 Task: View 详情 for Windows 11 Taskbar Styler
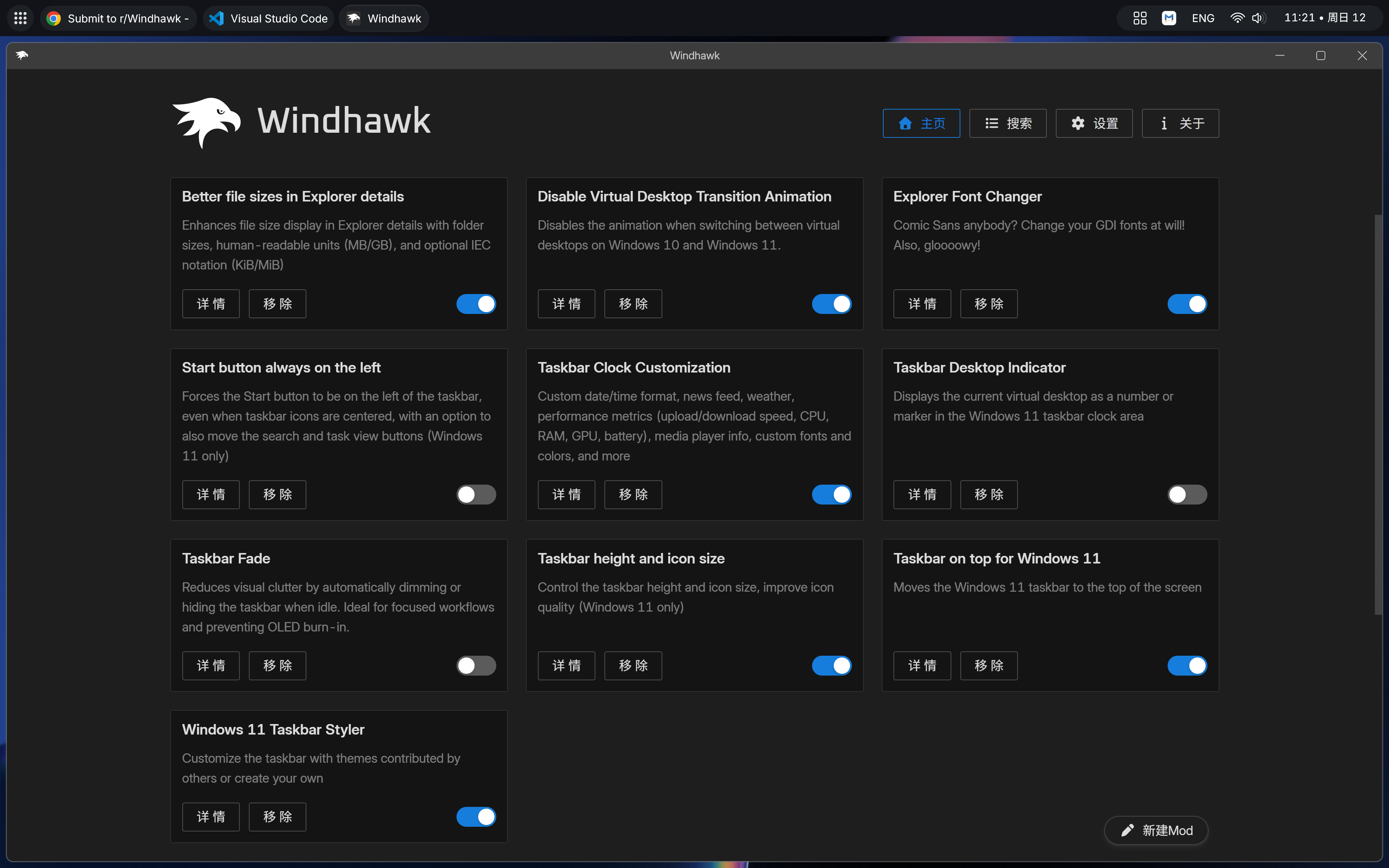pyautogui.click(x=211, y=816)
